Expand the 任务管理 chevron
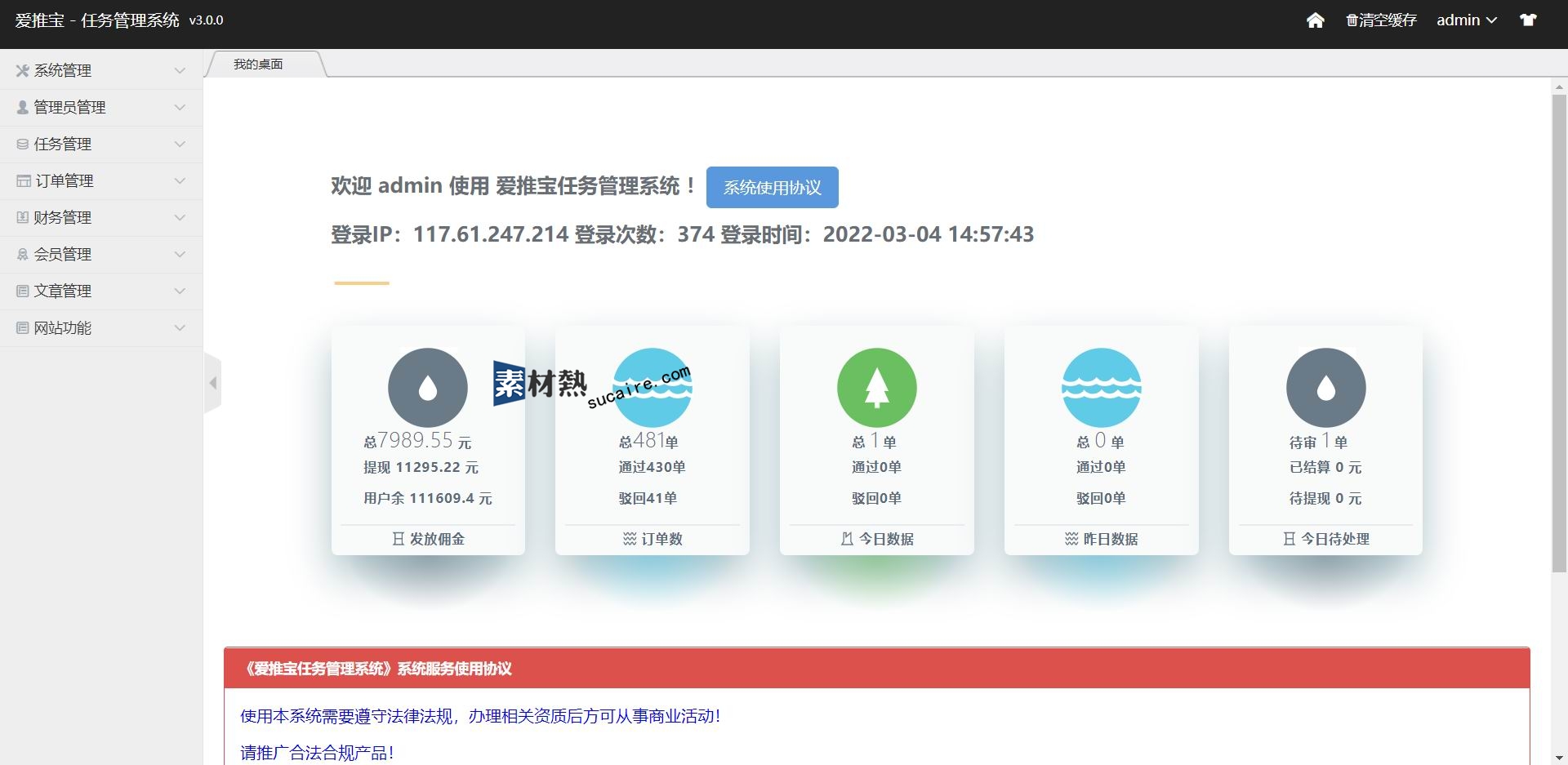The width and height of the screenshot is (1568, 765). coord(180,145)
